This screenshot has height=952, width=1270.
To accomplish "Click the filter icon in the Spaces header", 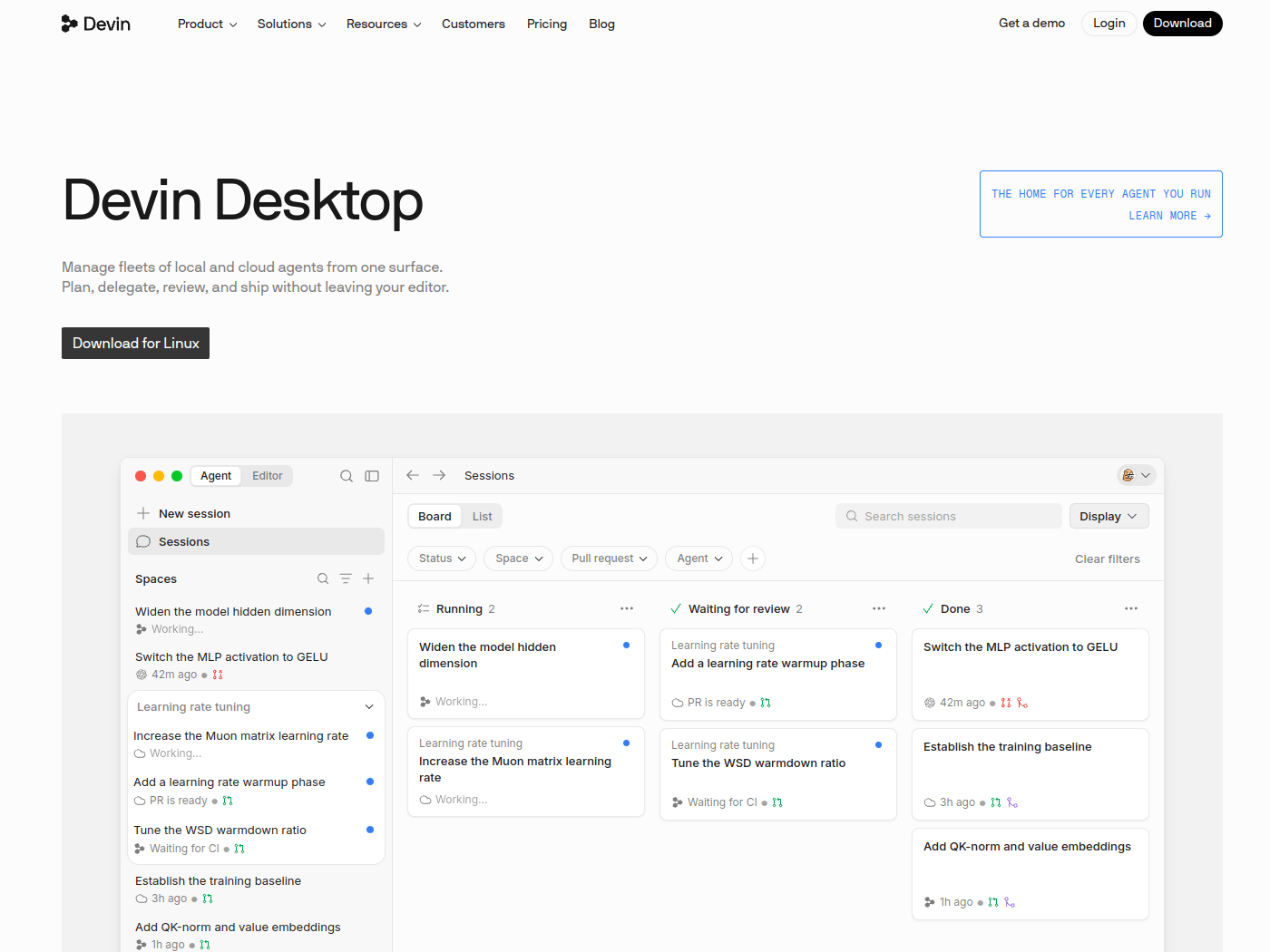I will 346,578.
